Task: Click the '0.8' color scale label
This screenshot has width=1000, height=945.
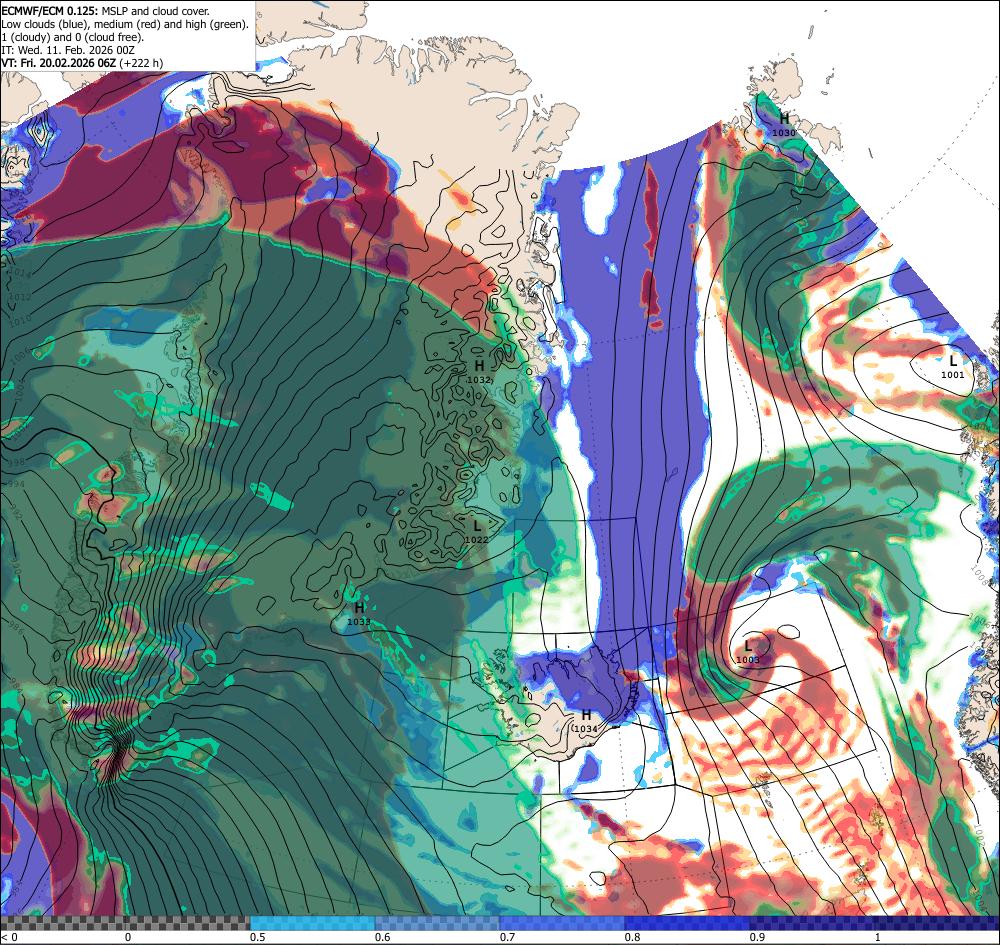Action: (633, 937)
